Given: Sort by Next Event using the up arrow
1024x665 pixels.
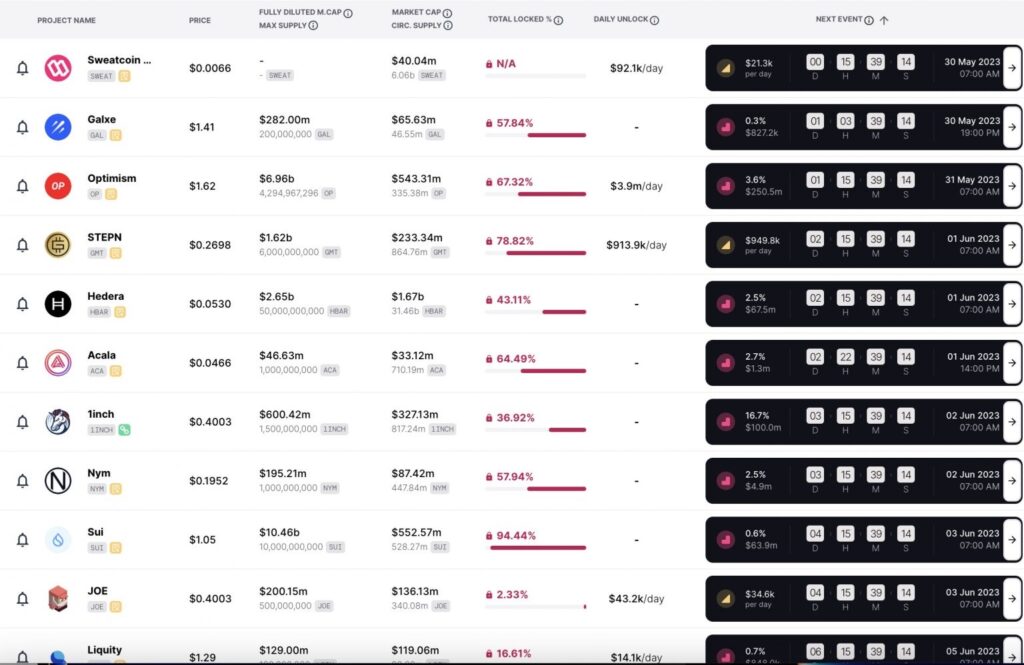Looking at the screenshot, I should (884, 20).
